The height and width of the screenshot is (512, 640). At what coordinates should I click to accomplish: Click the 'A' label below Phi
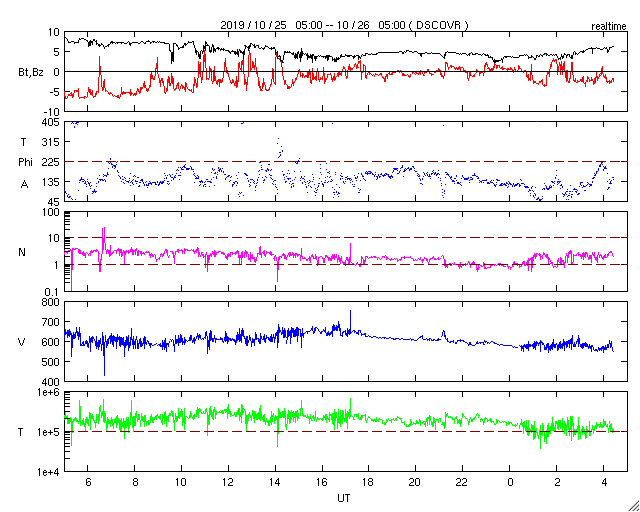click(24, 185)
